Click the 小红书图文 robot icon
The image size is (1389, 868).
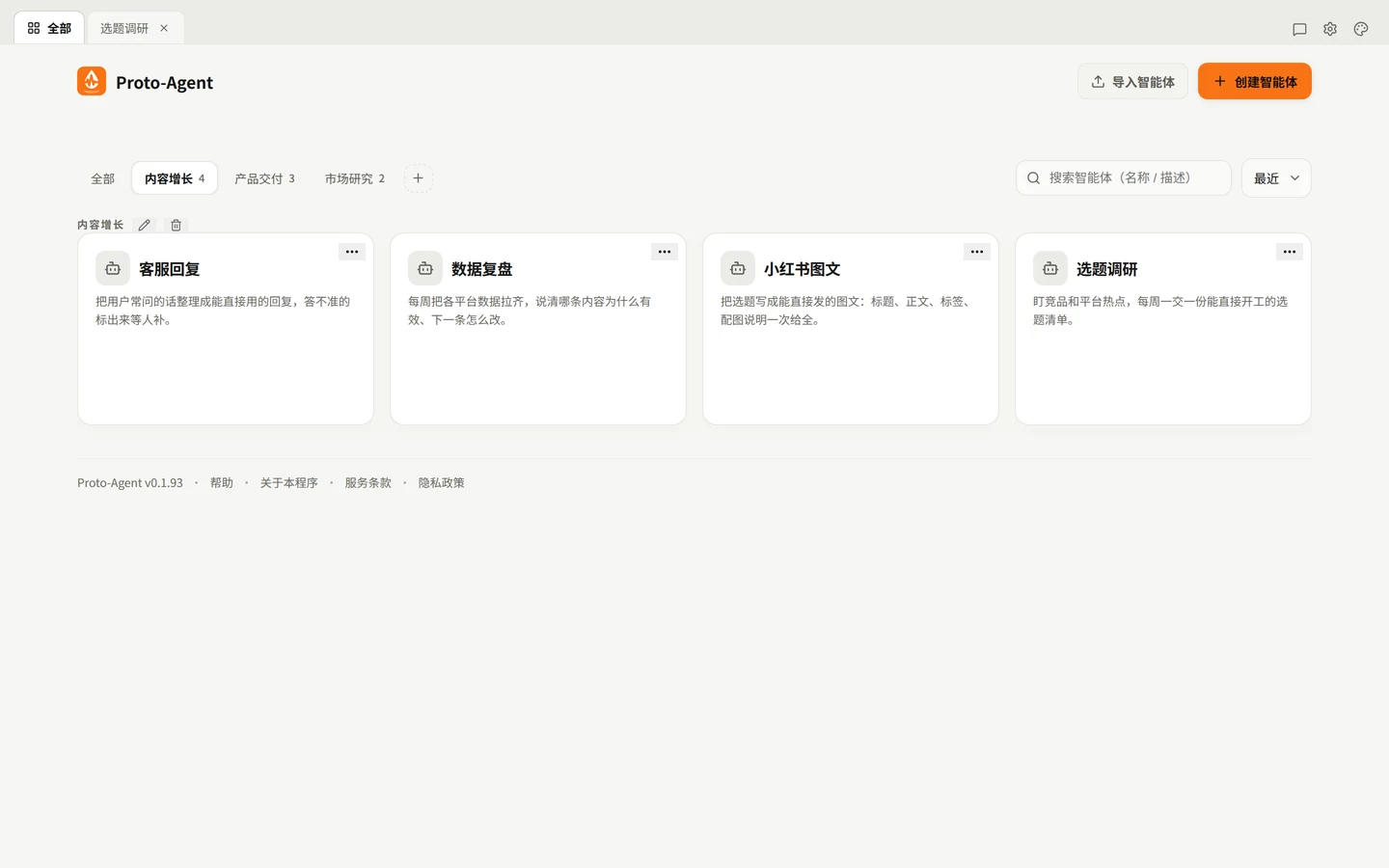[738, 268]
